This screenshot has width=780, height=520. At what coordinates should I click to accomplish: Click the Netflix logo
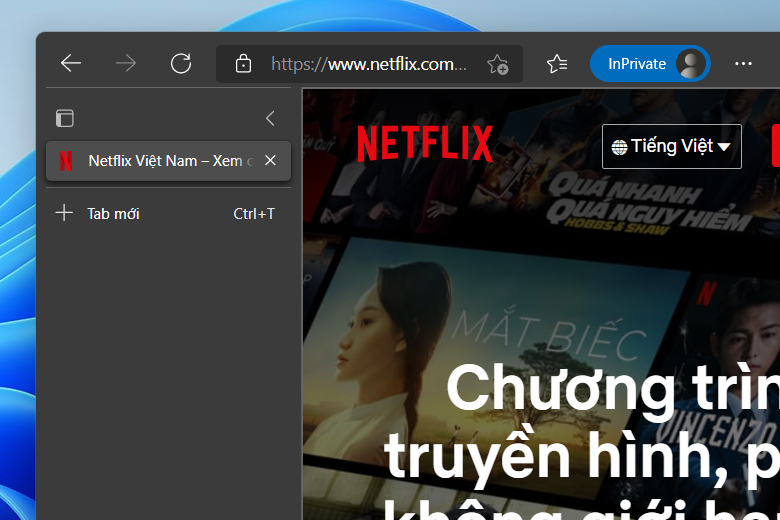click(x=425, y=144)
